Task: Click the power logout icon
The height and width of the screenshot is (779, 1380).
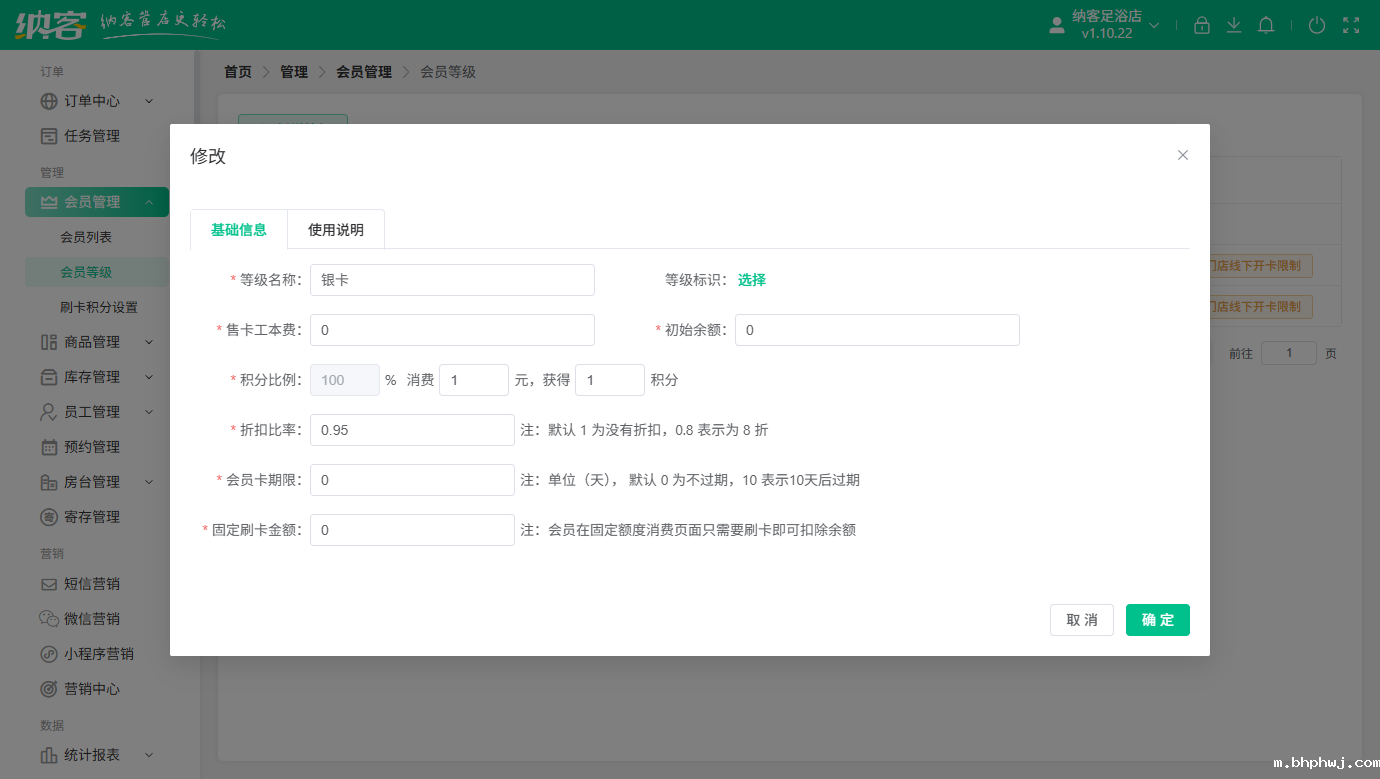Action: coord(1317,25)
